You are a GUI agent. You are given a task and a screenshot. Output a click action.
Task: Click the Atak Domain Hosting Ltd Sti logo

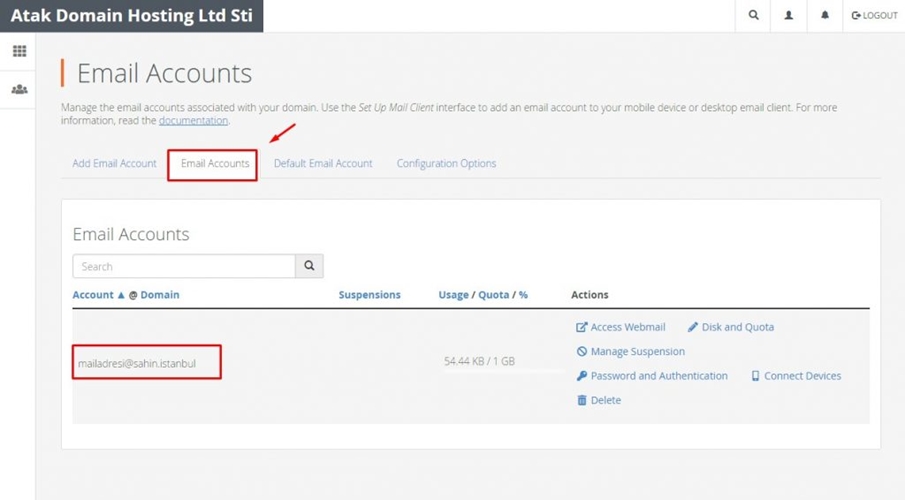pos(132,16)
